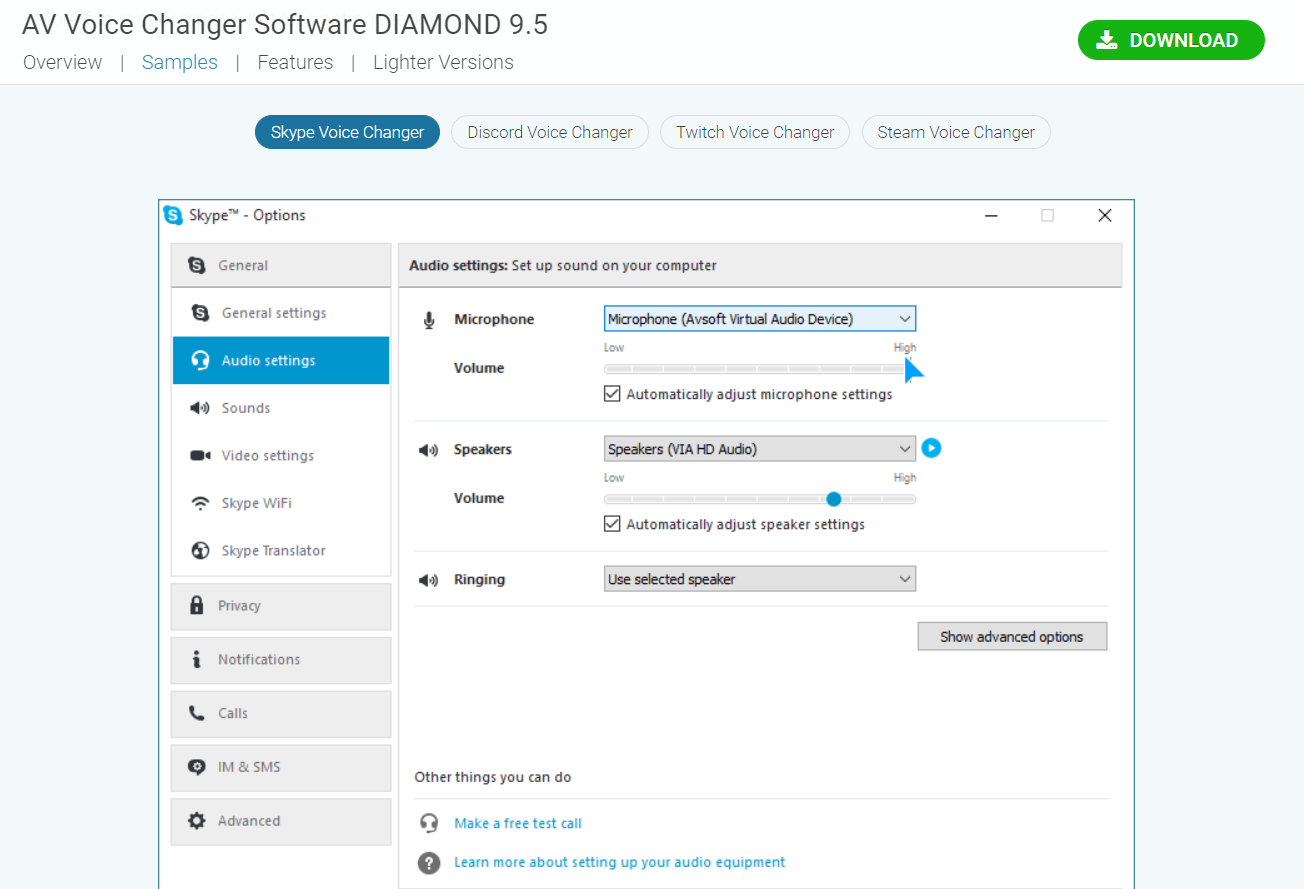This screenshot has width=1304, height=889.
Task: Open Learn more about audio equipment link
Action: tap(620, 862)
